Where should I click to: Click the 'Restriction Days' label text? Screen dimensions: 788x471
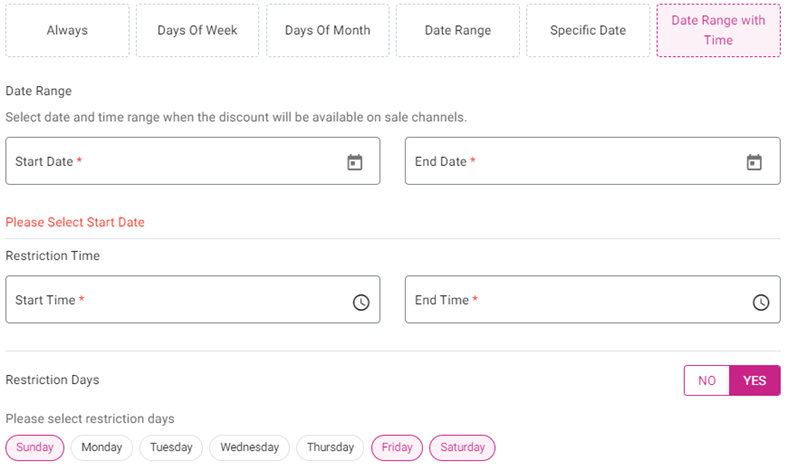pyautogui.click(x=52, y=380)
